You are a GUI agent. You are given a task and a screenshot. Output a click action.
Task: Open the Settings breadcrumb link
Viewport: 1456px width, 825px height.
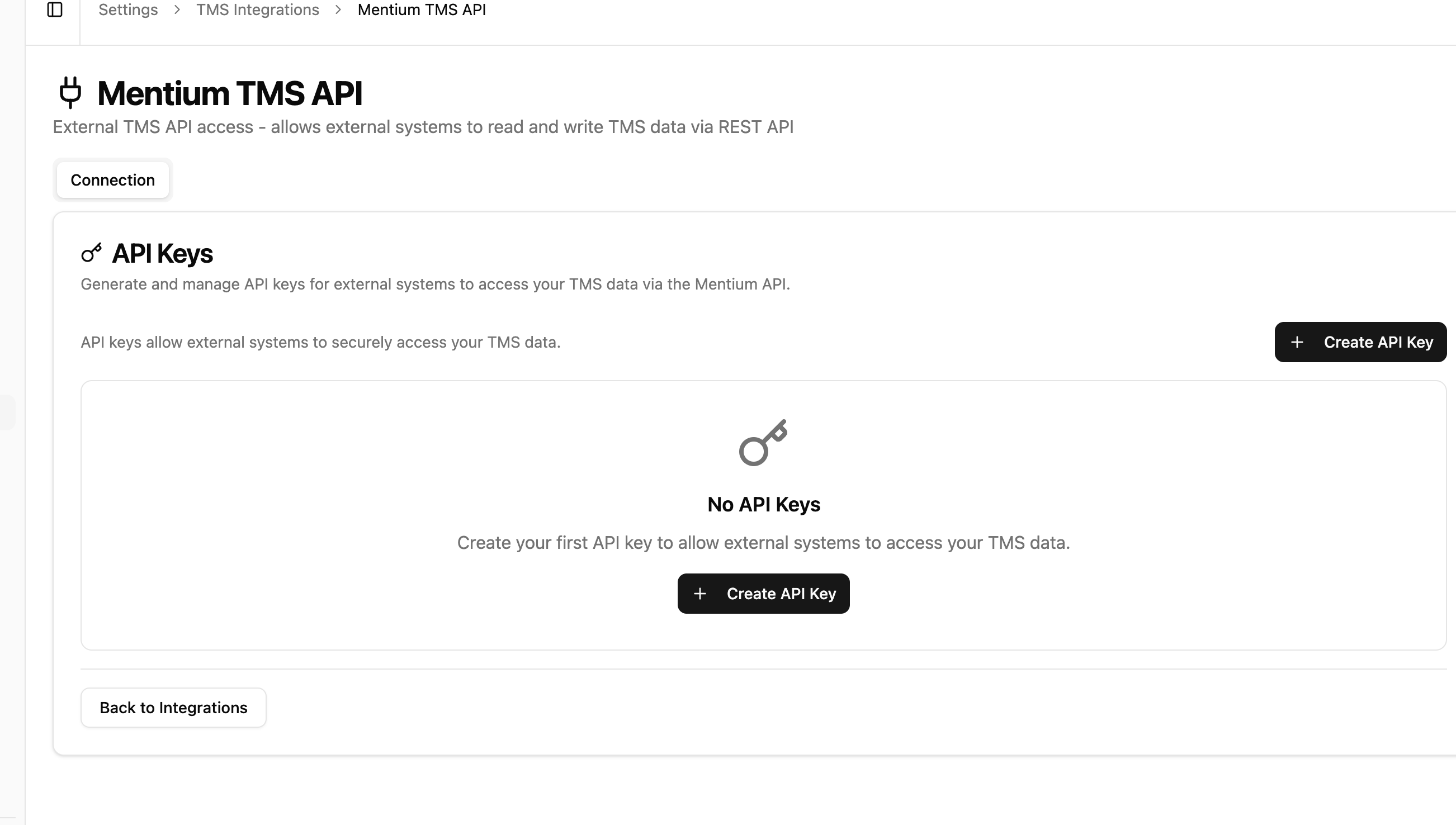coord(128,10)
